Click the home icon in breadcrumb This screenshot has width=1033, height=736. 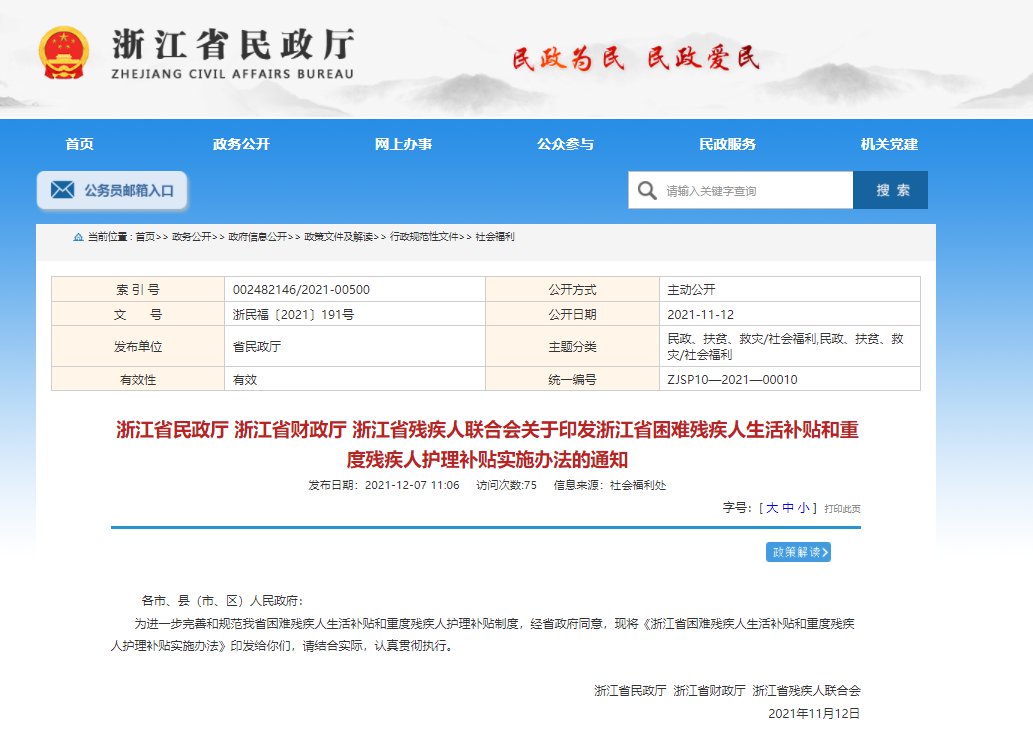click(78, 238)
